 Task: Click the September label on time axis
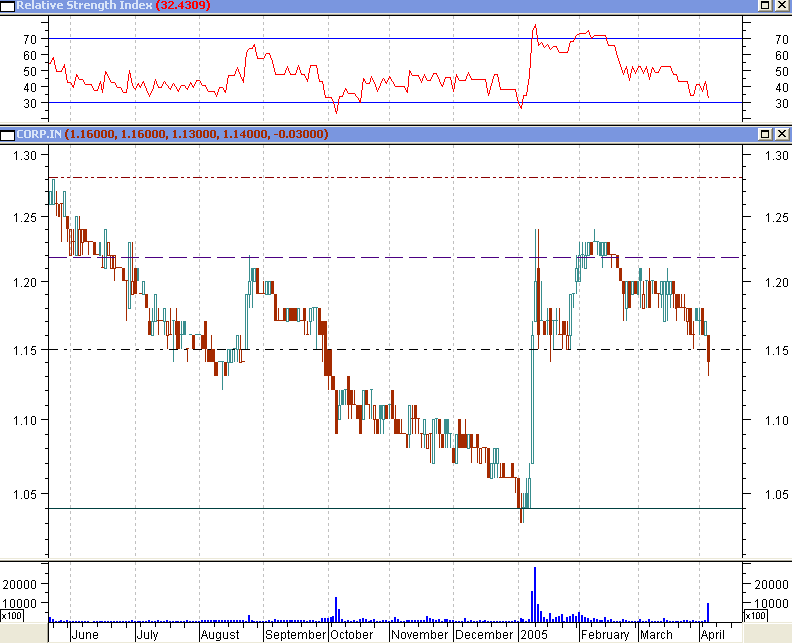point(295,634)
